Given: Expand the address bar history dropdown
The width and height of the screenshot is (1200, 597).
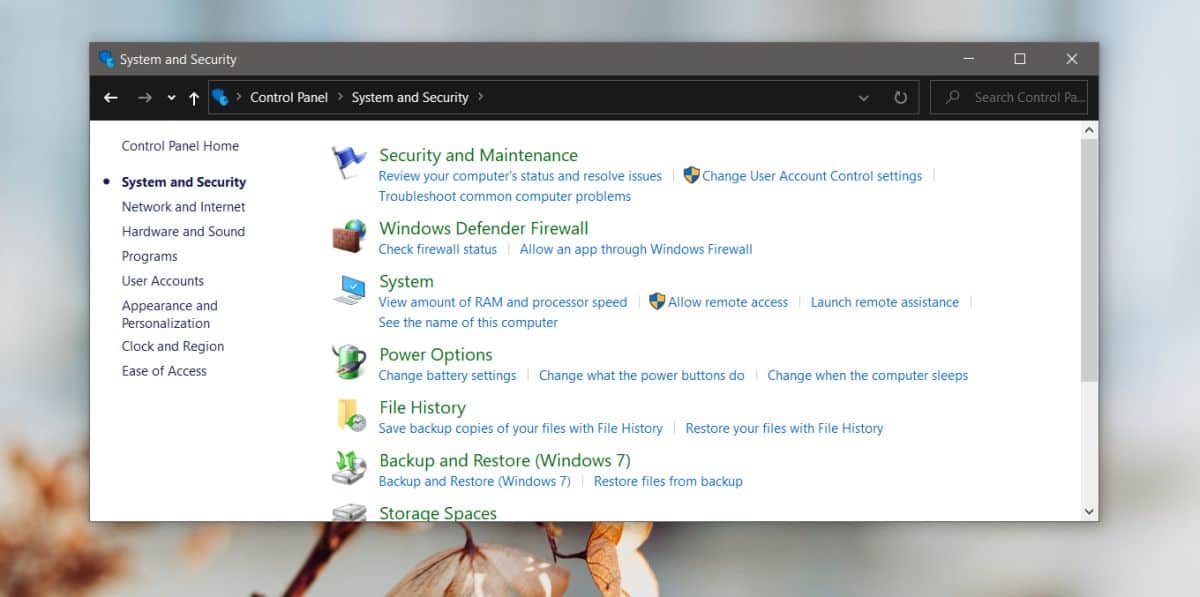Looking at the screenshot, I should [864, 98].
